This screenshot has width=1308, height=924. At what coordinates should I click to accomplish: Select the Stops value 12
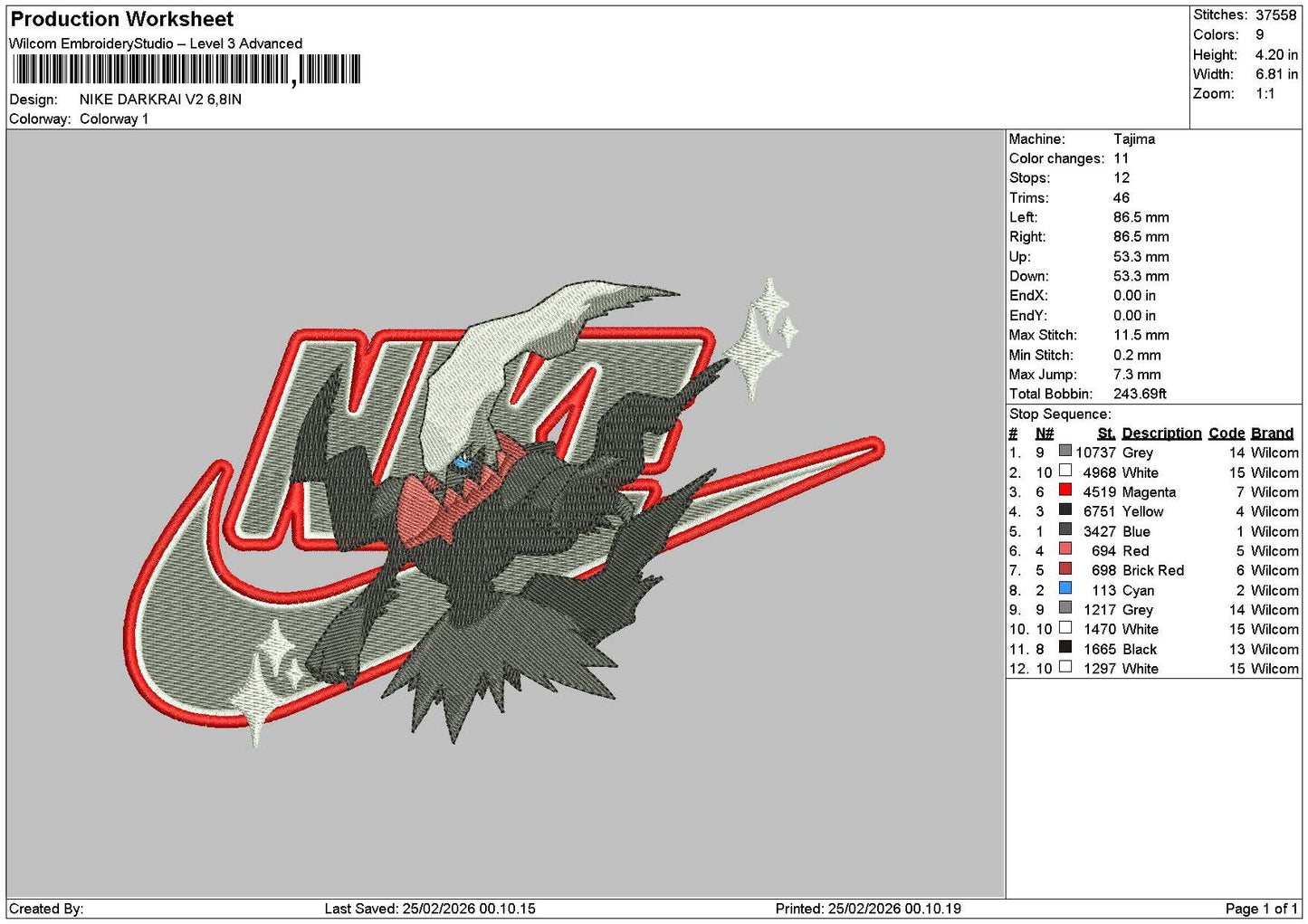click(x=1122, y=178)
